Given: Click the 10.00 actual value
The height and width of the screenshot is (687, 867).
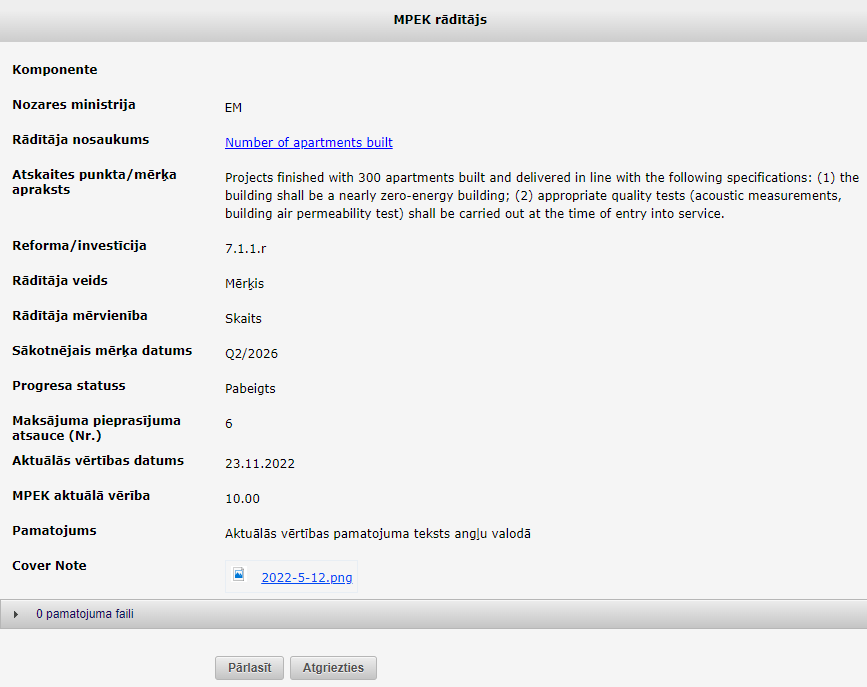Looking at the screenshot, I should coord(242,499).
